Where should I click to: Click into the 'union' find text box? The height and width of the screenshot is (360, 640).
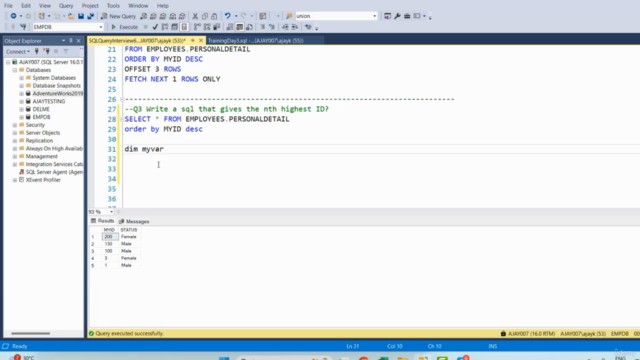333,16
